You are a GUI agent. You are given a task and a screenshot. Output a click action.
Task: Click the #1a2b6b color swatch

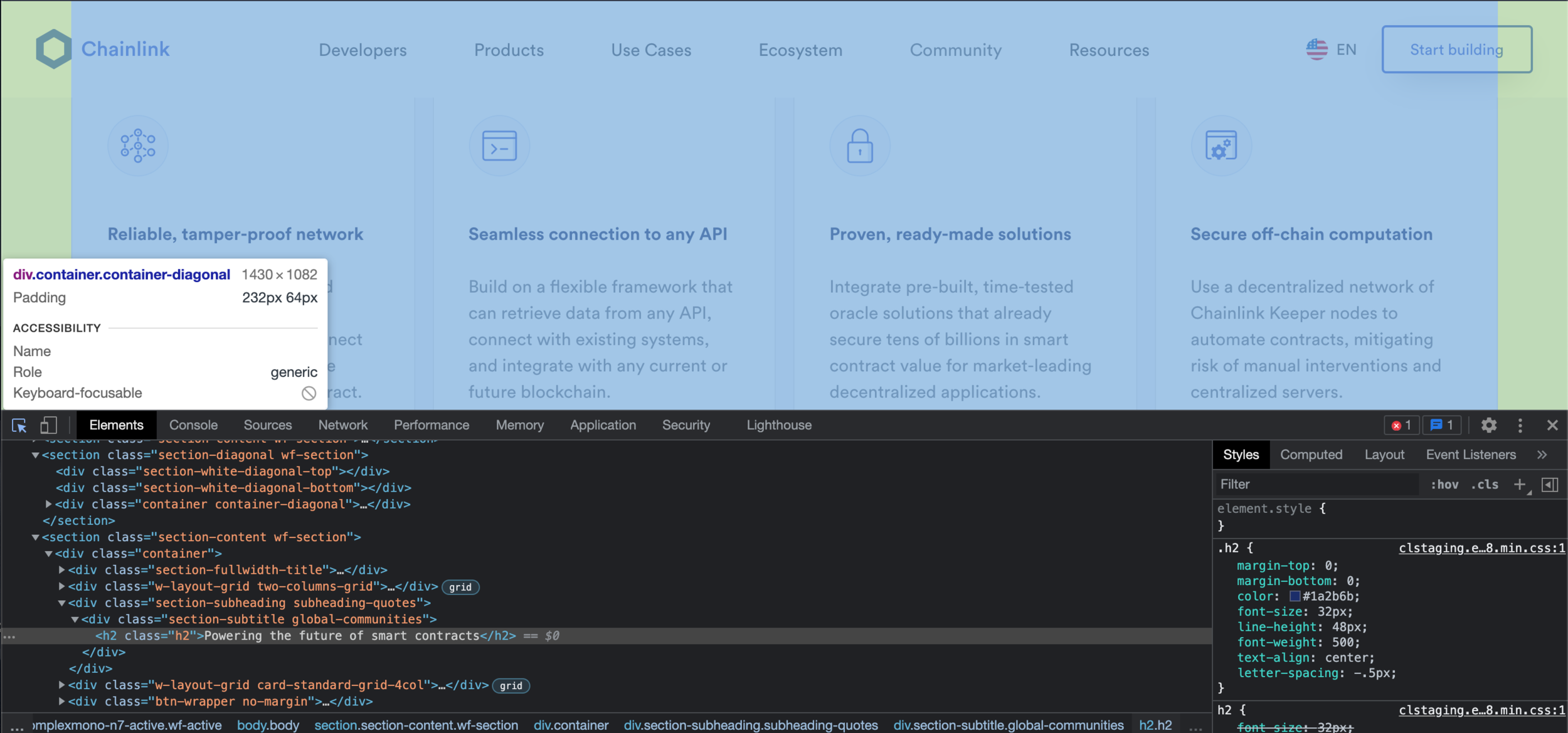[x=1294, y=596]
